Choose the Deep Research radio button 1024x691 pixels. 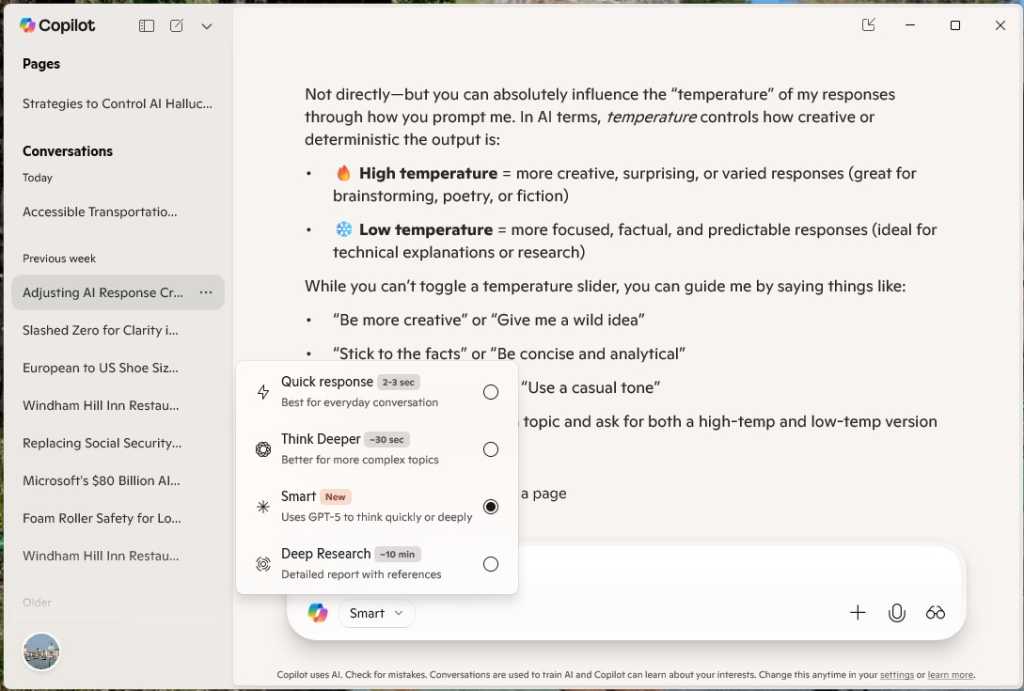(490, 564)
